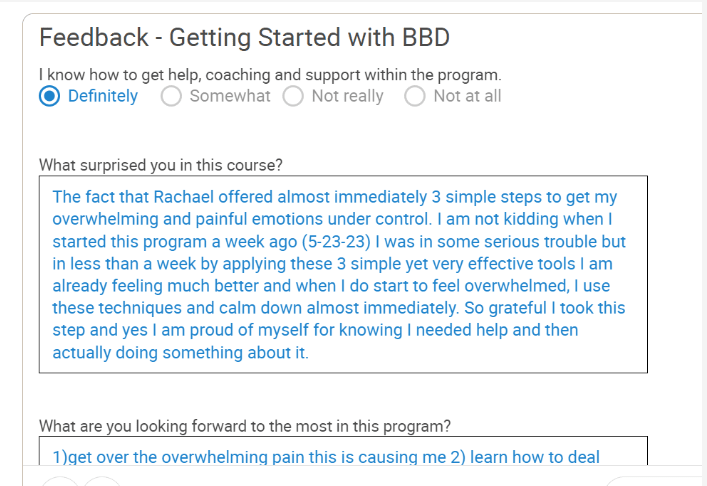Click the Not really label text

(348, 96)
